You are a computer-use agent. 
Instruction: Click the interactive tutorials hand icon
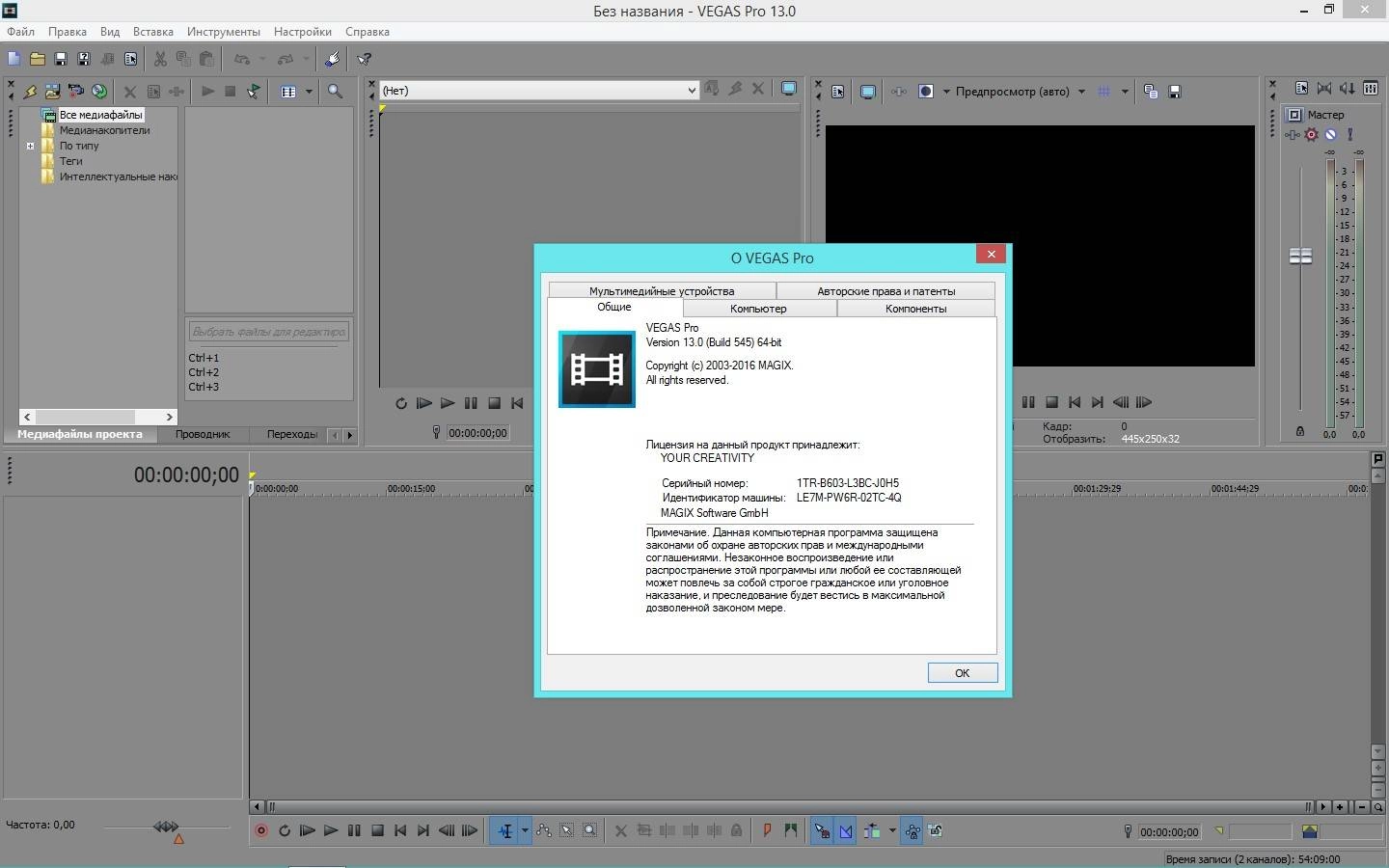pos(332,59)
